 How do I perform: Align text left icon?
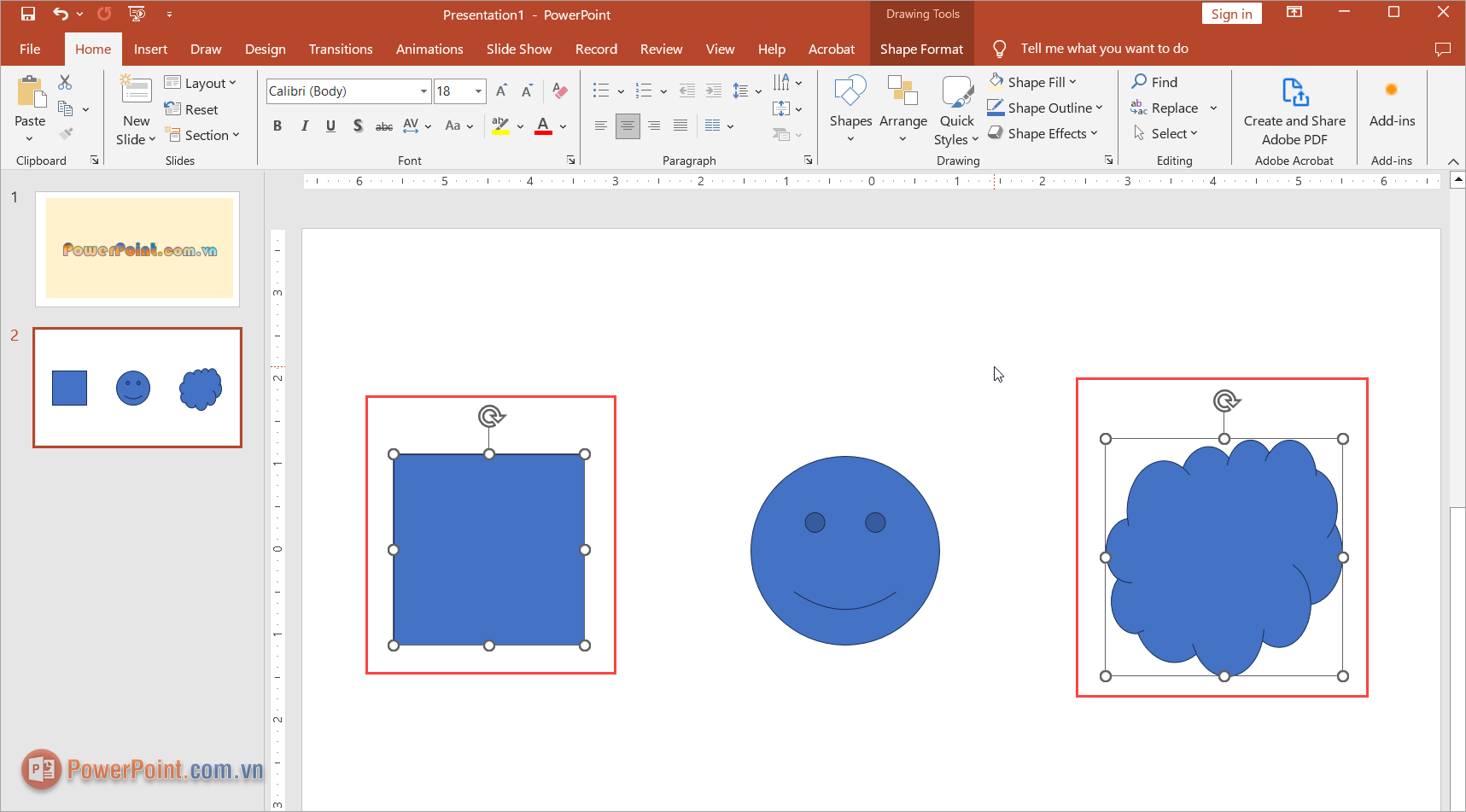click(x=601, y=126)
